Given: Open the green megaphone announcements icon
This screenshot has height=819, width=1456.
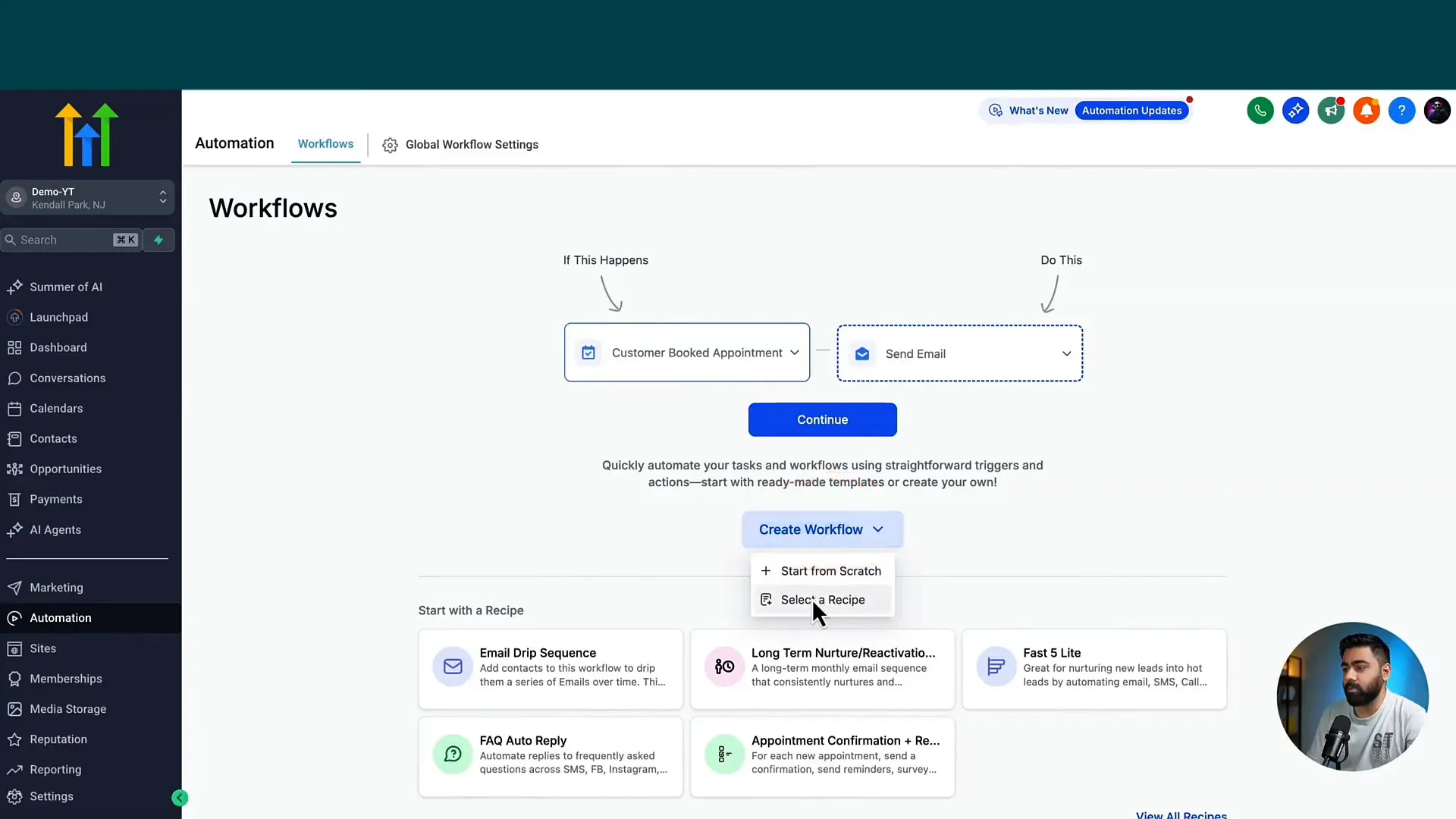Looking at the screenshot, I should 1331,111.
